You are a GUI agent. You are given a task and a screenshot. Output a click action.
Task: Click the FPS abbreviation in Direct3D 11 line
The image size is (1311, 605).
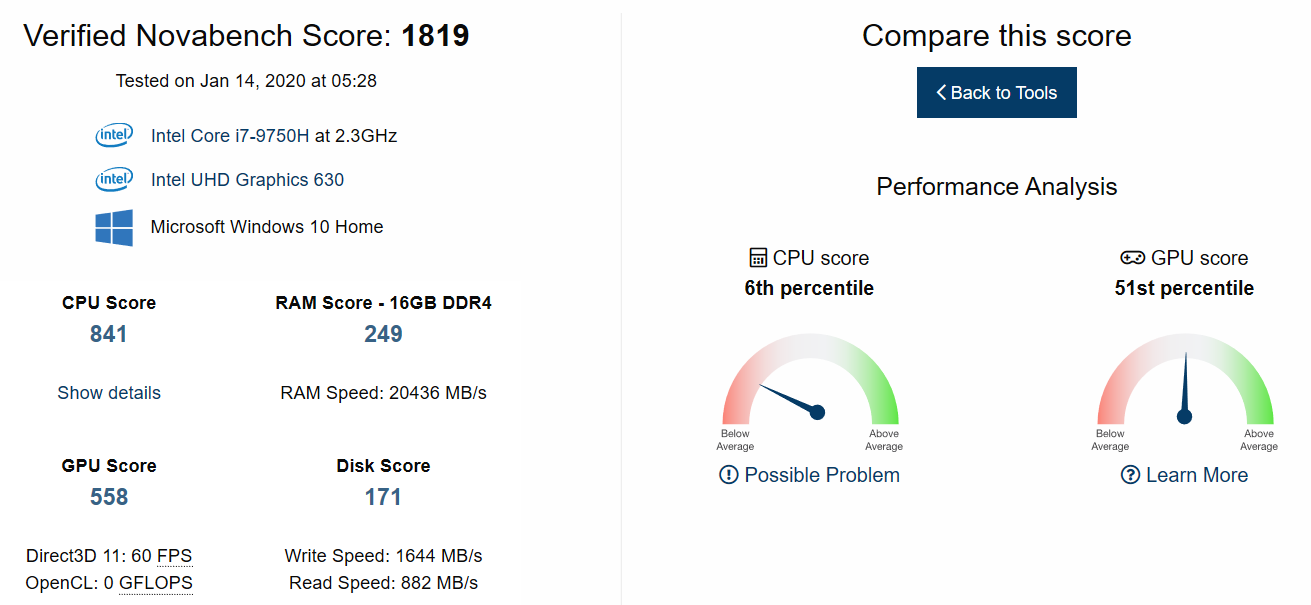click(x=175, y=556)
